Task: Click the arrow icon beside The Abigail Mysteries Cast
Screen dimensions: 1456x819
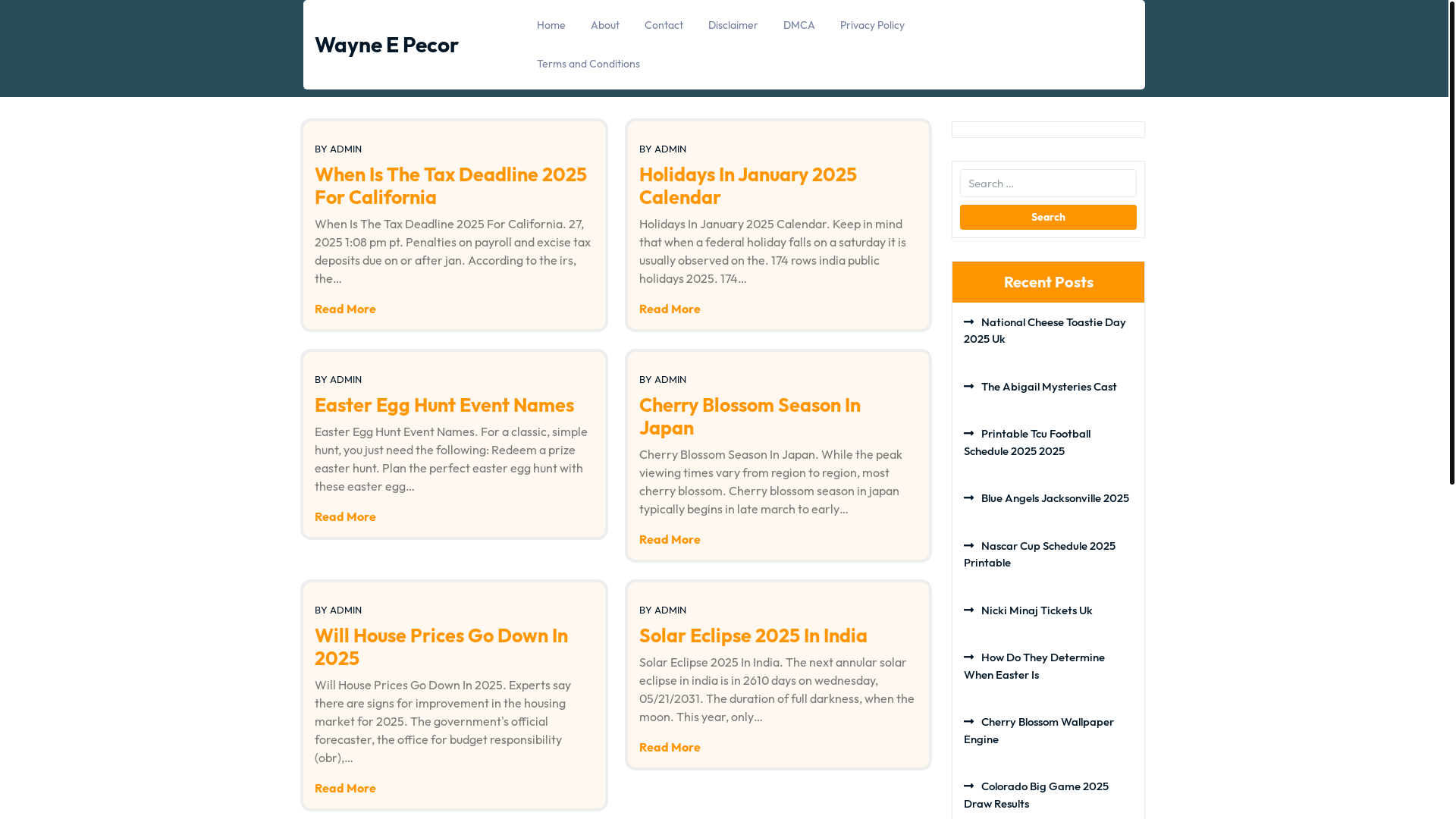Action: (968, 386)
